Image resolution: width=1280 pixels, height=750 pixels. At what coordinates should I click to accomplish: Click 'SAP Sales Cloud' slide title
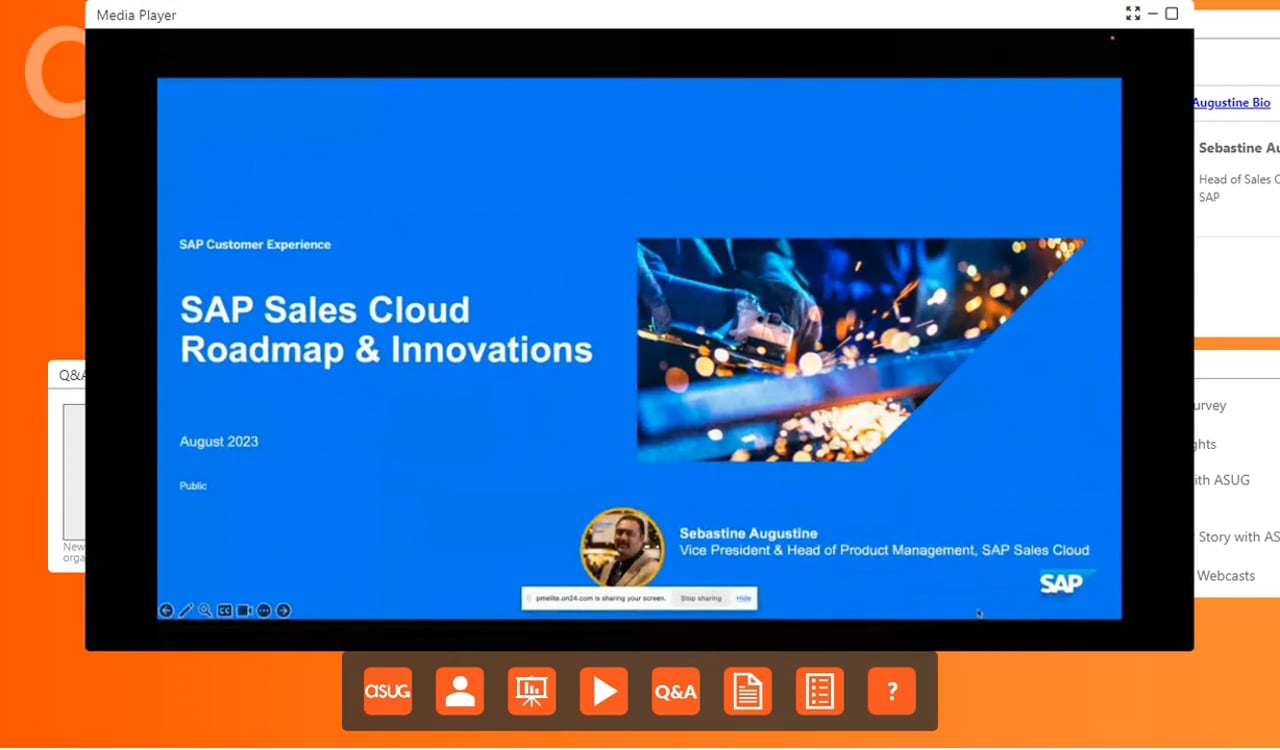pyautogui.click(x=325, y=310)
